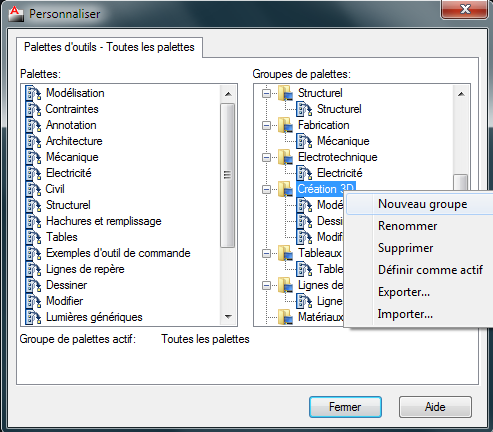This screenshot has width=493, height=432.
Task: Select the Electrotechnique group label
Action: [x=338, y=157]
